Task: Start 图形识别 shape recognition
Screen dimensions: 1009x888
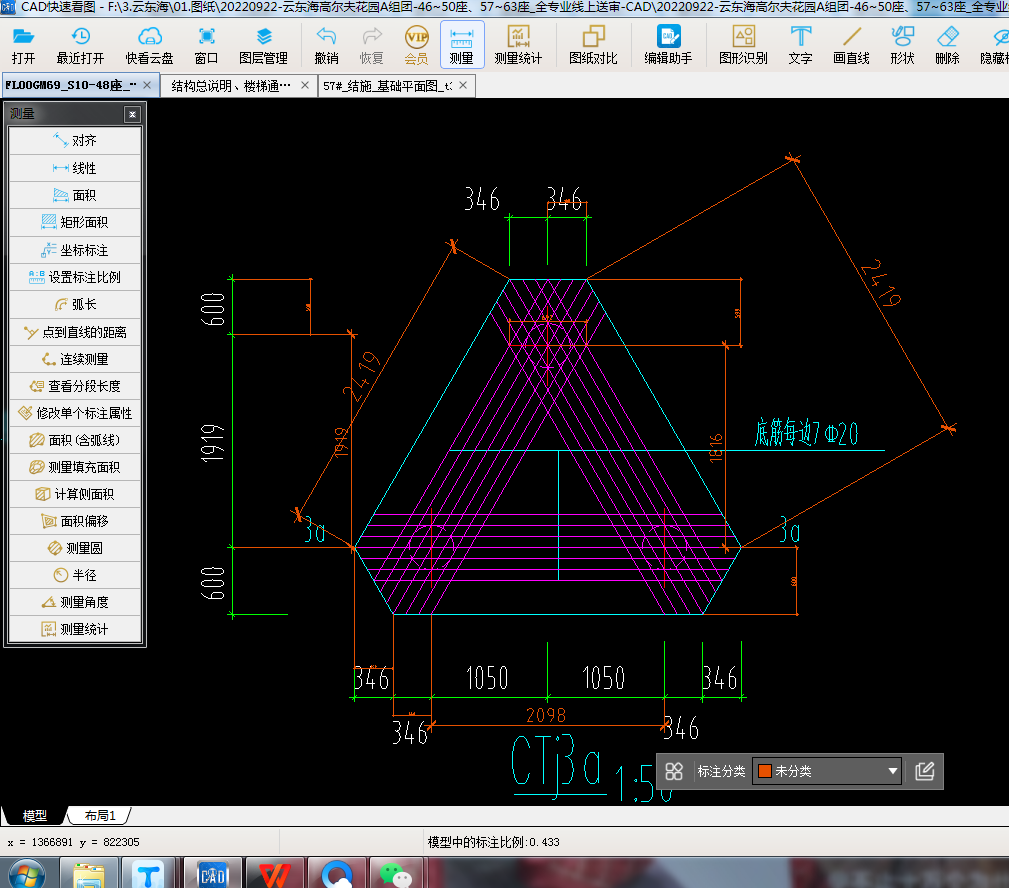Action: pyautogui.click(x=743, y=45)
